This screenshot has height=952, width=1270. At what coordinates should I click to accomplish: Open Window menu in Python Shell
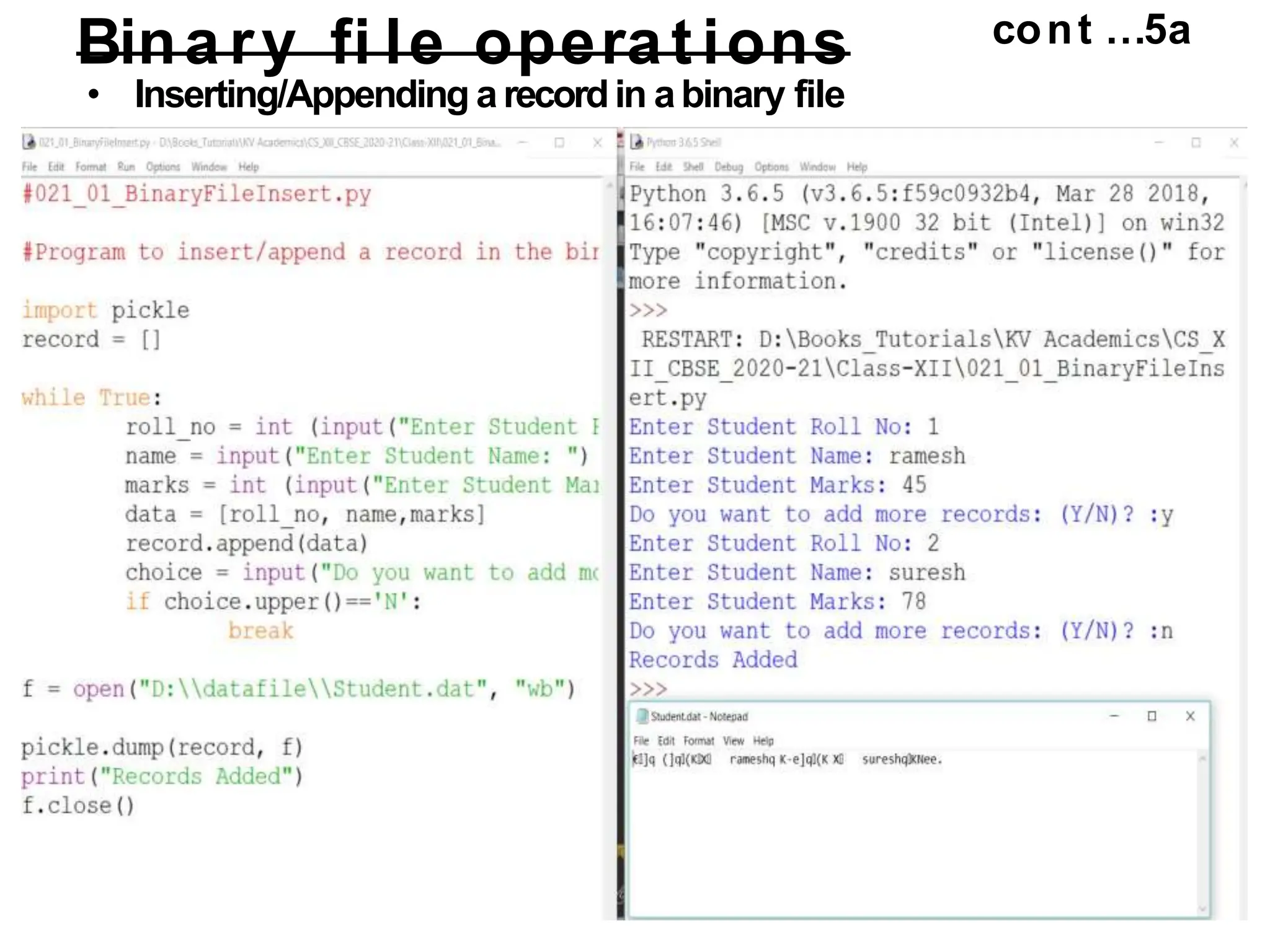tap(817, 167)
